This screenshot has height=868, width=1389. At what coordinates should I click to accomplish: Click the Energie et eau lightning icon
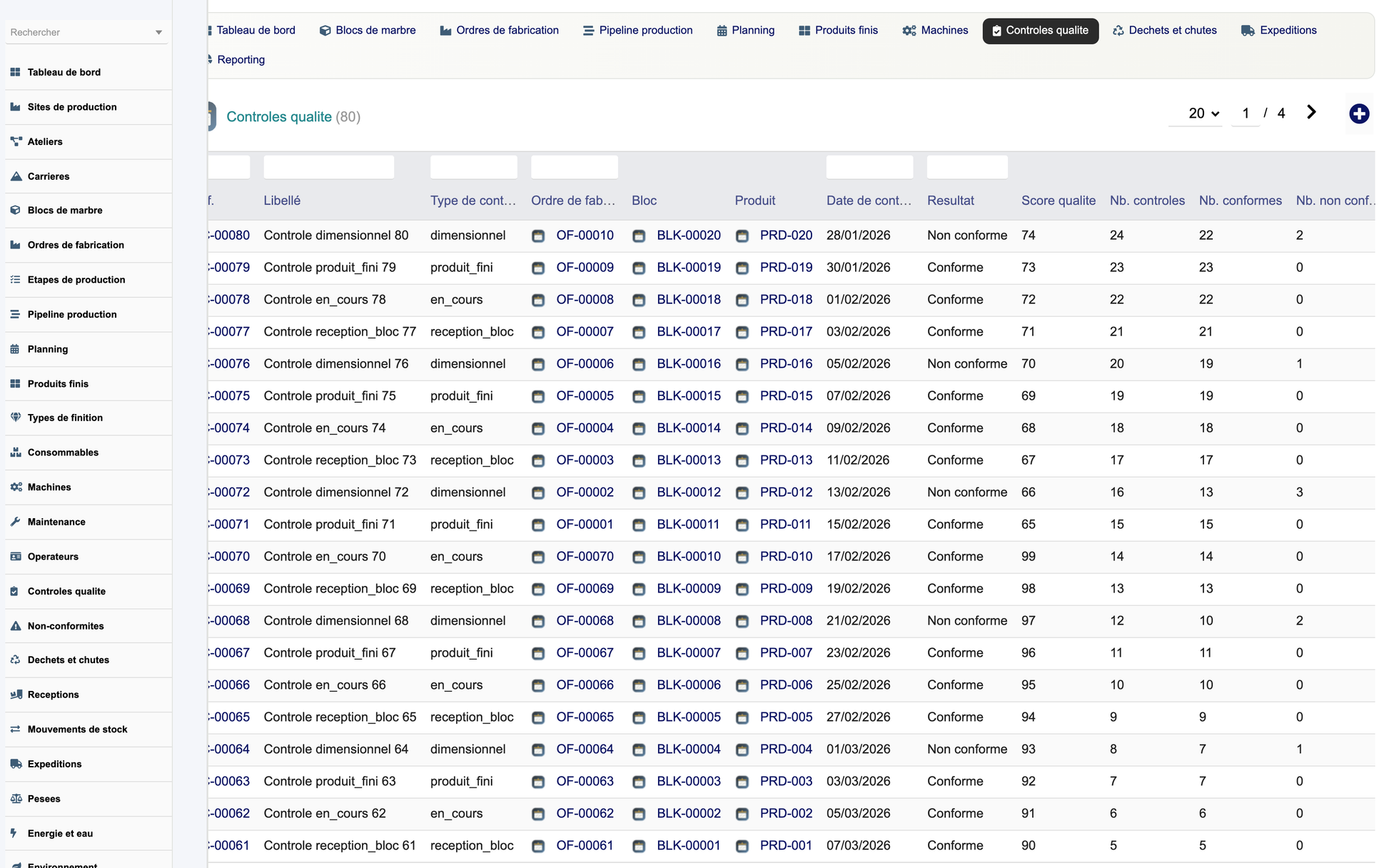[x=14, y=833]
